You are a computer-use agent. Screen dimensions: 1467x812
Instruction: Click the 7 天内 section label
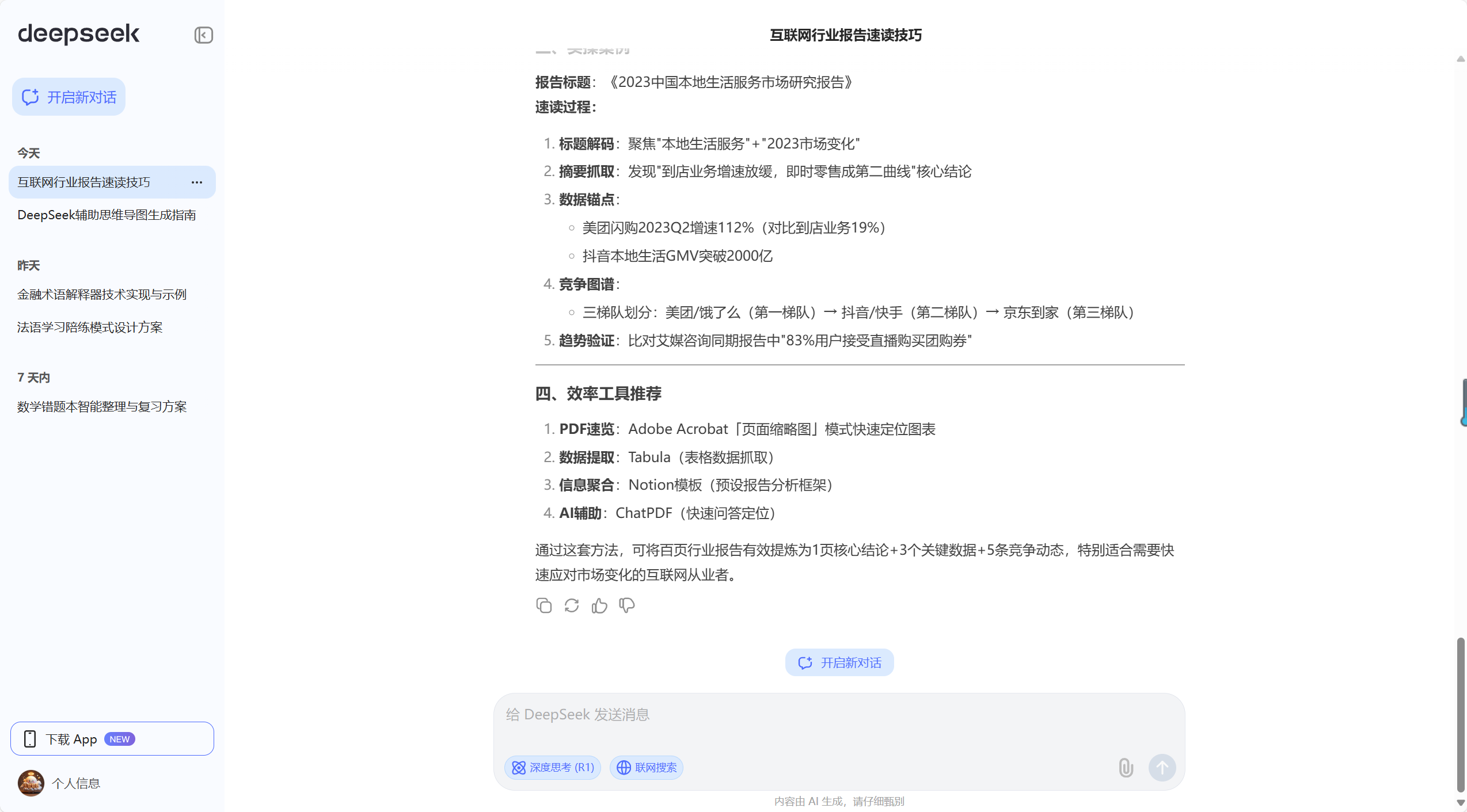click(x=34, y=378)
